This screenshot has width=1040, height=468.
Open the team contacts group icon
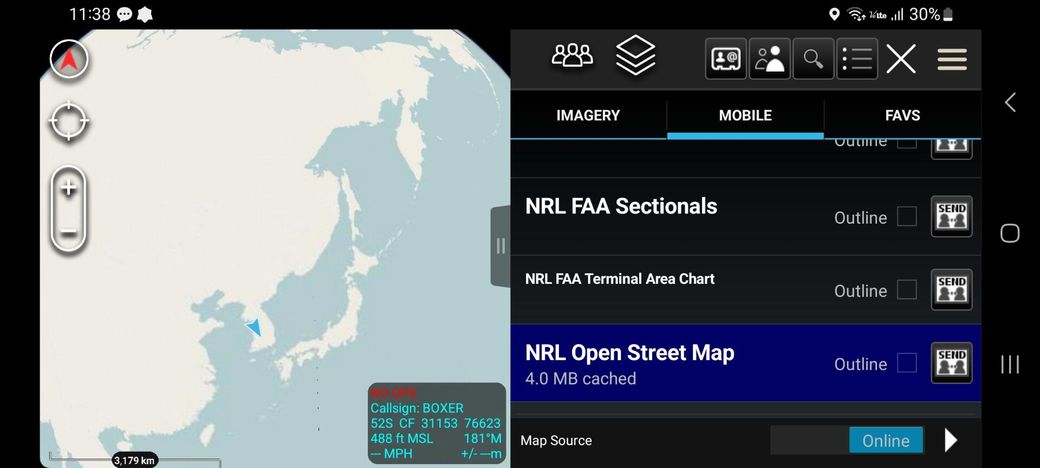(x=572, y=58)
